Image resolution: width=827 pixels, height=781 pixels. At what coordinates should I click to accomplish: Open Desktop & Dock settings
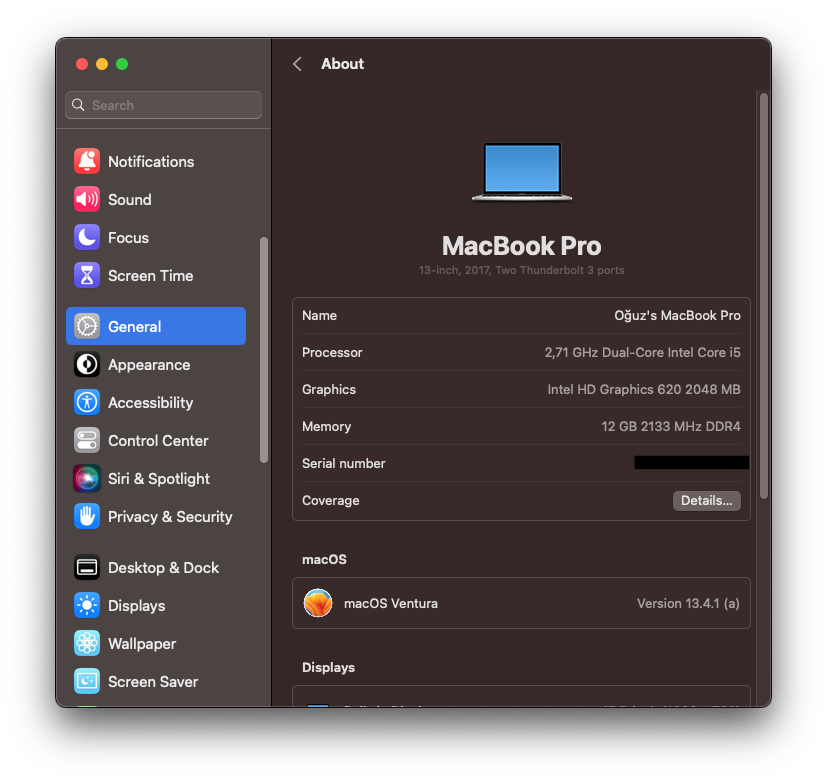163,567
